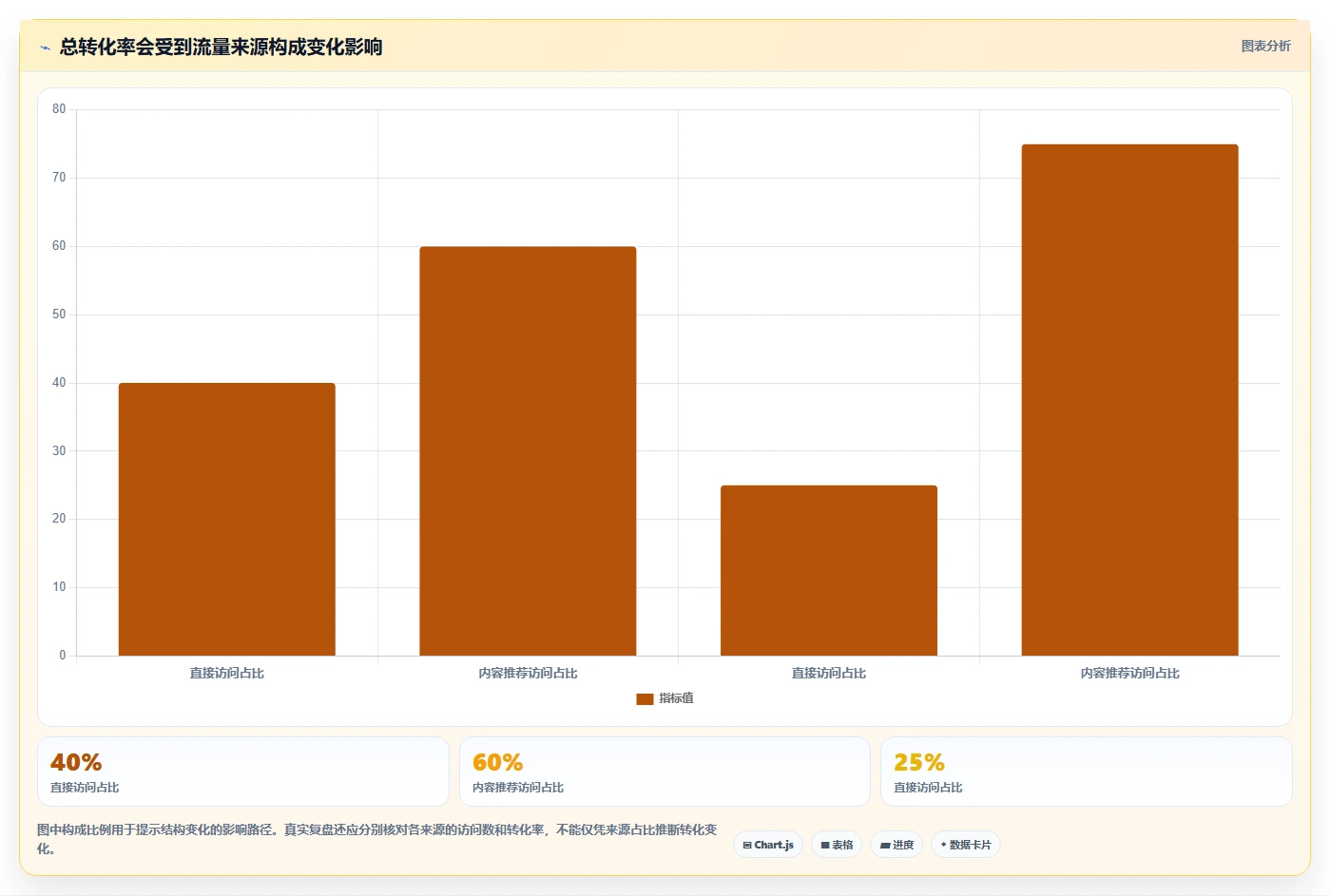Image resolution: width=1330 pixels, height=896 pixels.
Task: Open the 40% 直接访问占比 stat card
Action: (243, 772)
